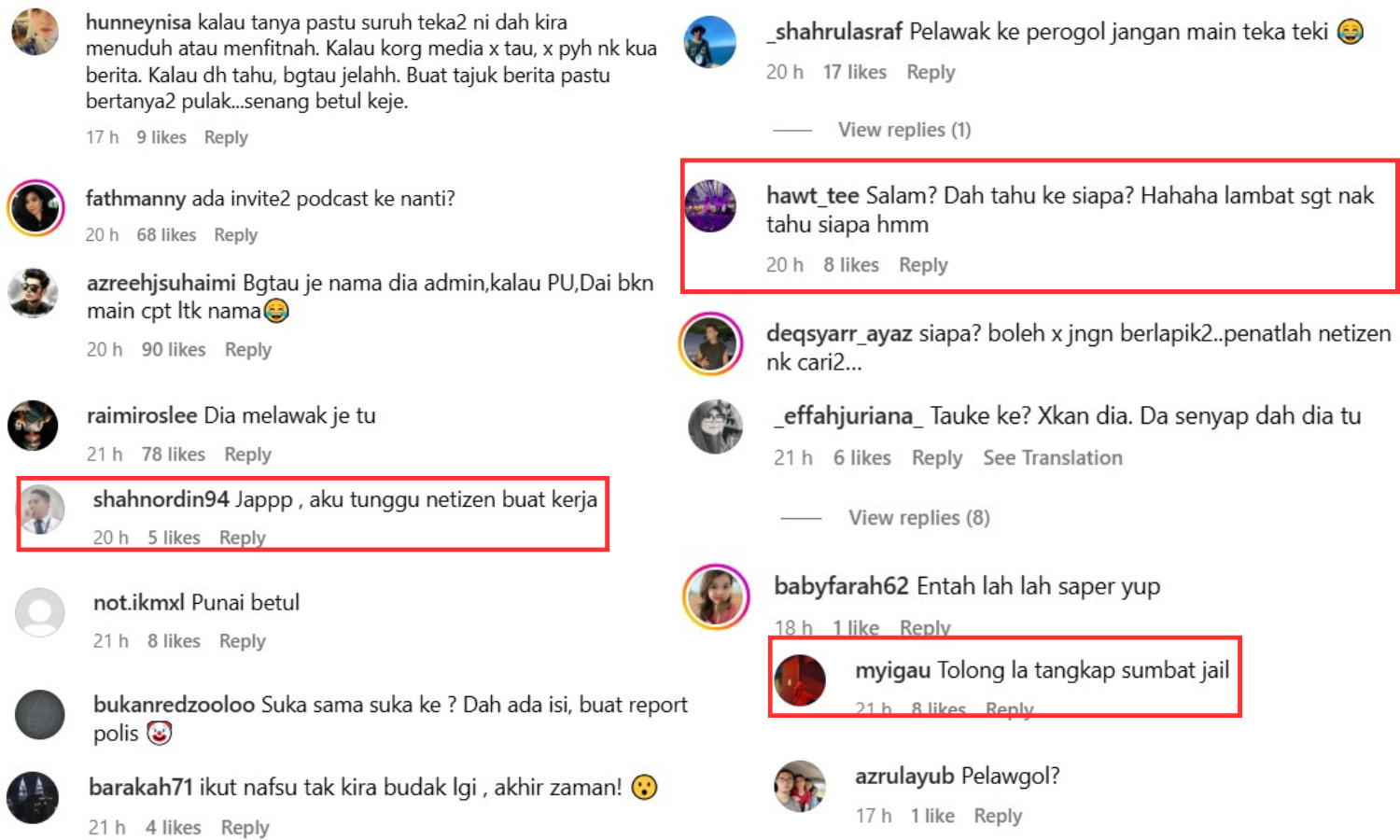The image size is (1400, 840).
Task: Show the 90 likes on azreehjsuhaimi's comment
Action: click(x=174, y=349)
